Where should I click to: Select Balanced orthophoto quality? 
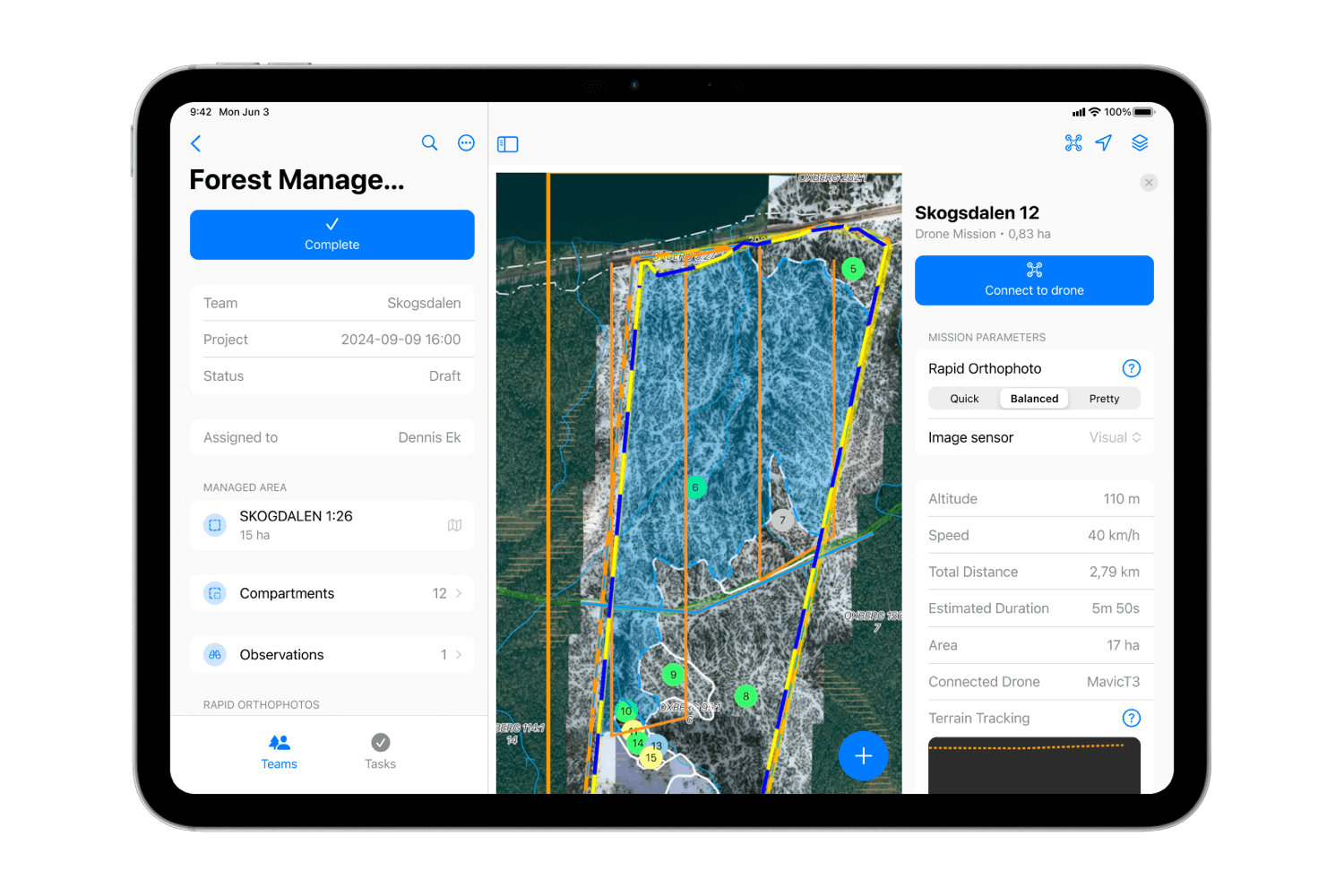tap(1034, 398)
